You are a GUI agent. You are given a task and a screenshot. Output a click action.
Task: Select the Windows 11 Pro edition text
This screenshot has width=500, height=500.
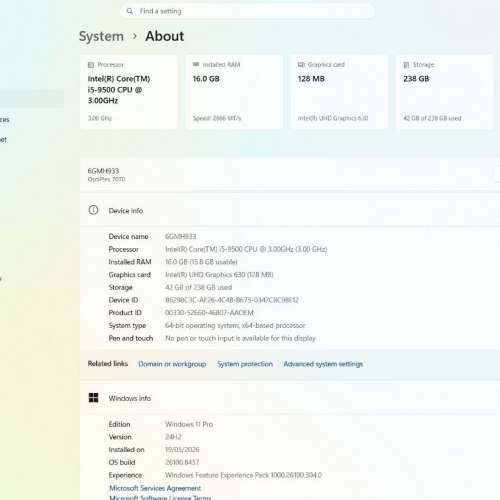pyautogui.click(x=189, y=424)
